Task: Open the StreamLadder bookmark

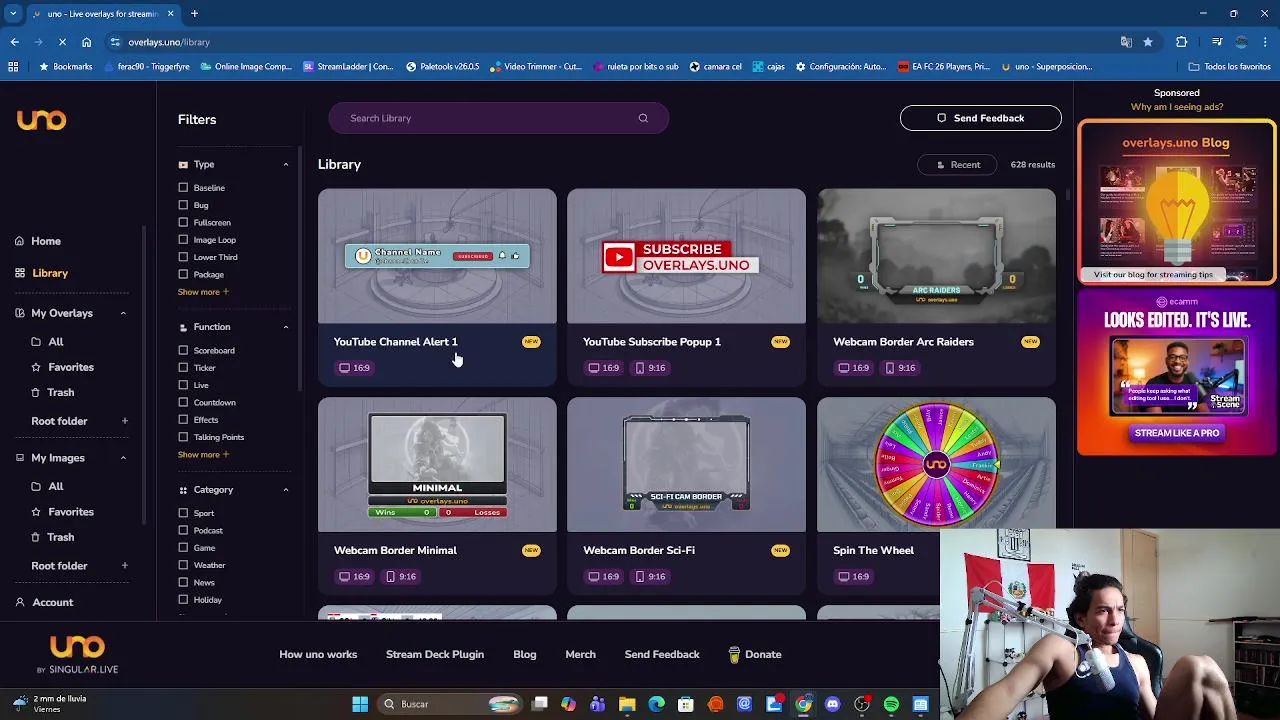Action: [348, 67]
